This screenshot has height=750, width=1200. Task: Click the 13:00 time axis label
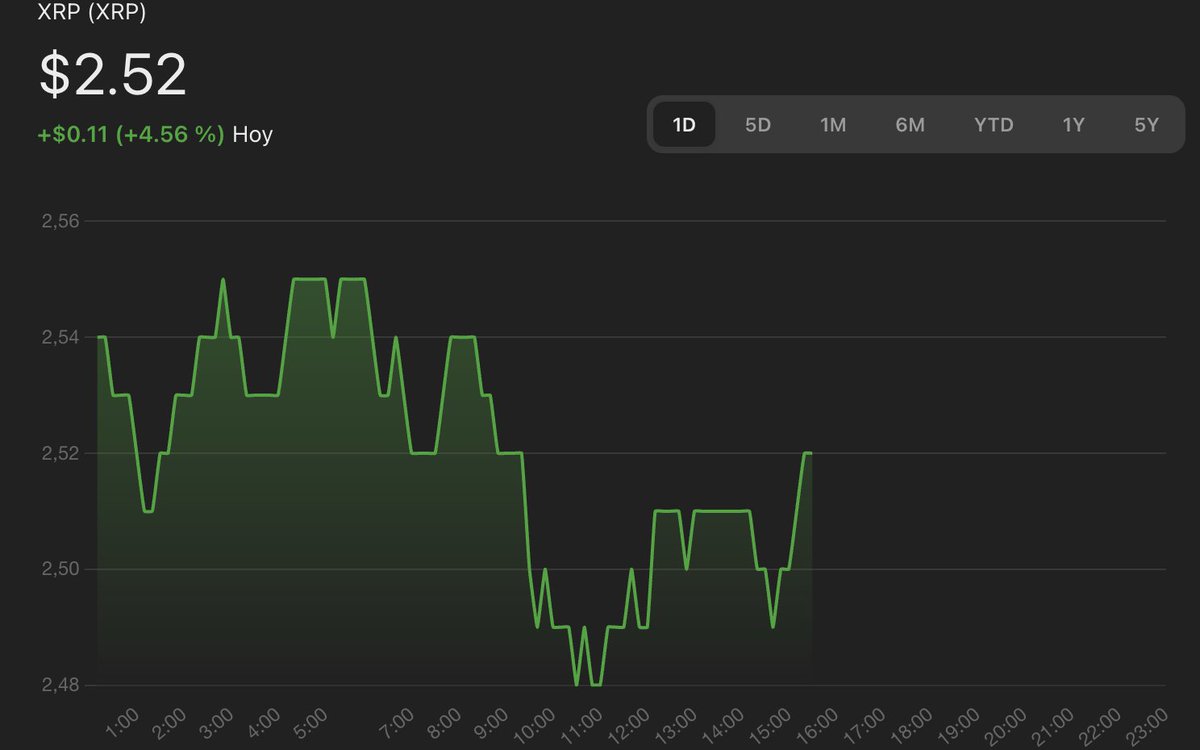coord(677,725)
